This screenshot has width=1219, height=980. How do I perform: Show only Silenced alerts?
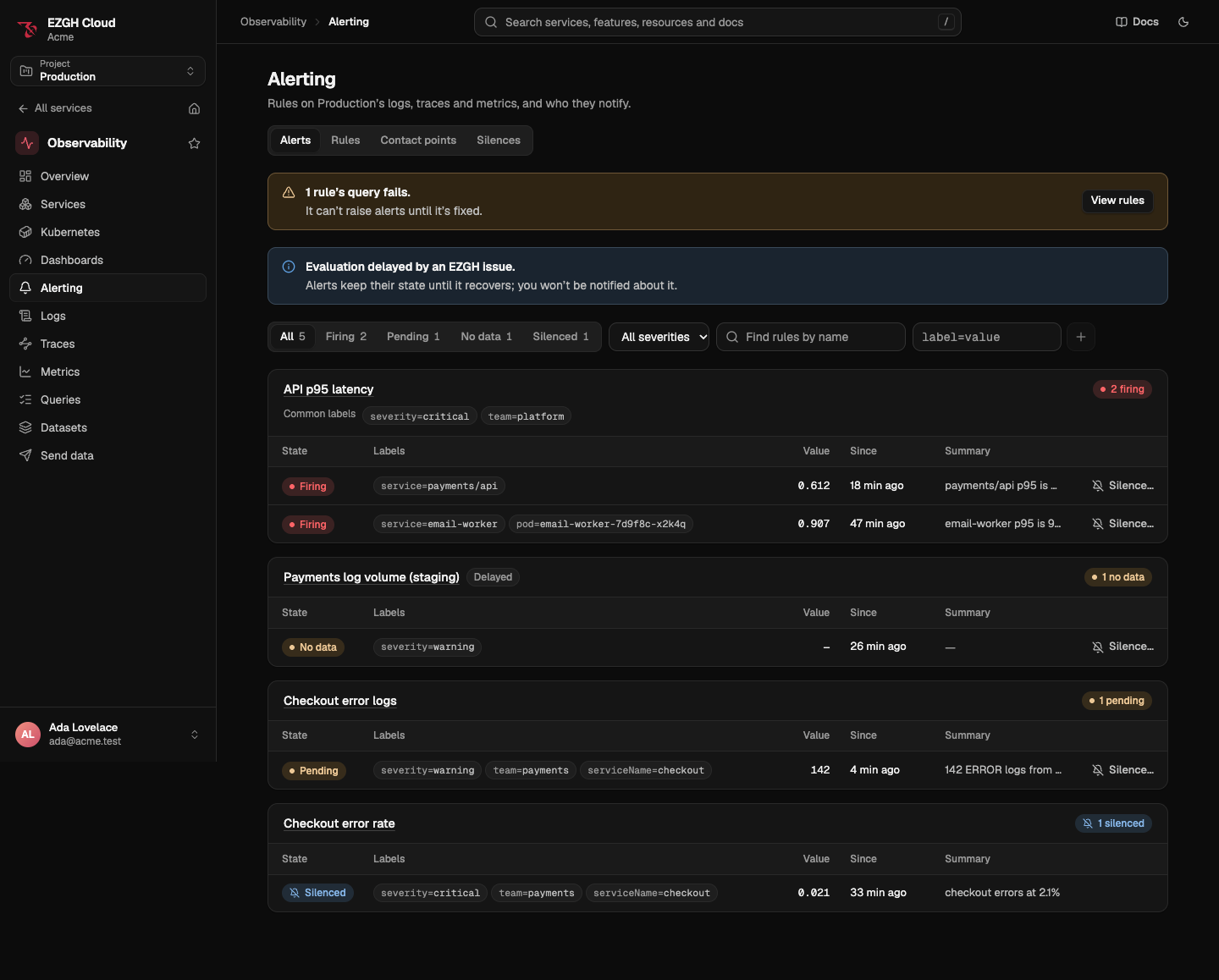pos(560,337)
